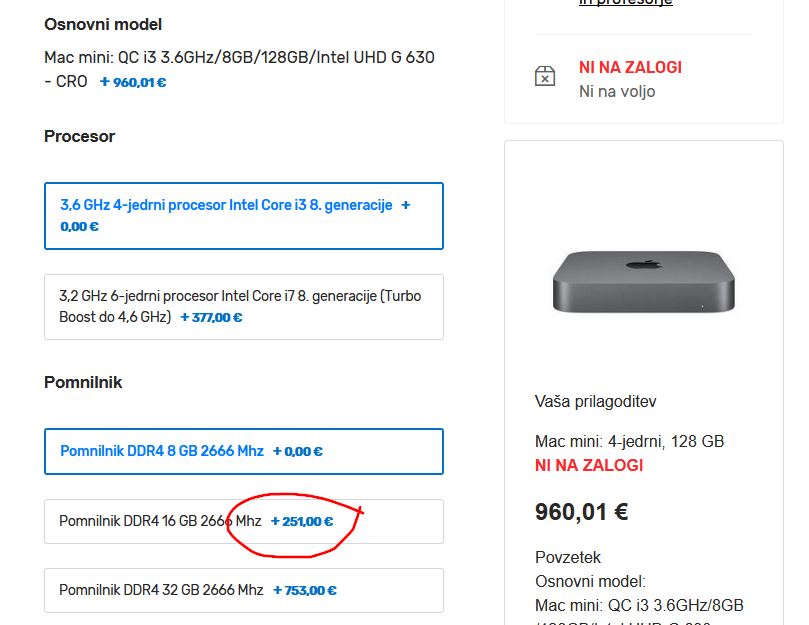Click the base model "+ 960,01 €" price
This screenshot has height=625, width=809.
coord(133,82)
